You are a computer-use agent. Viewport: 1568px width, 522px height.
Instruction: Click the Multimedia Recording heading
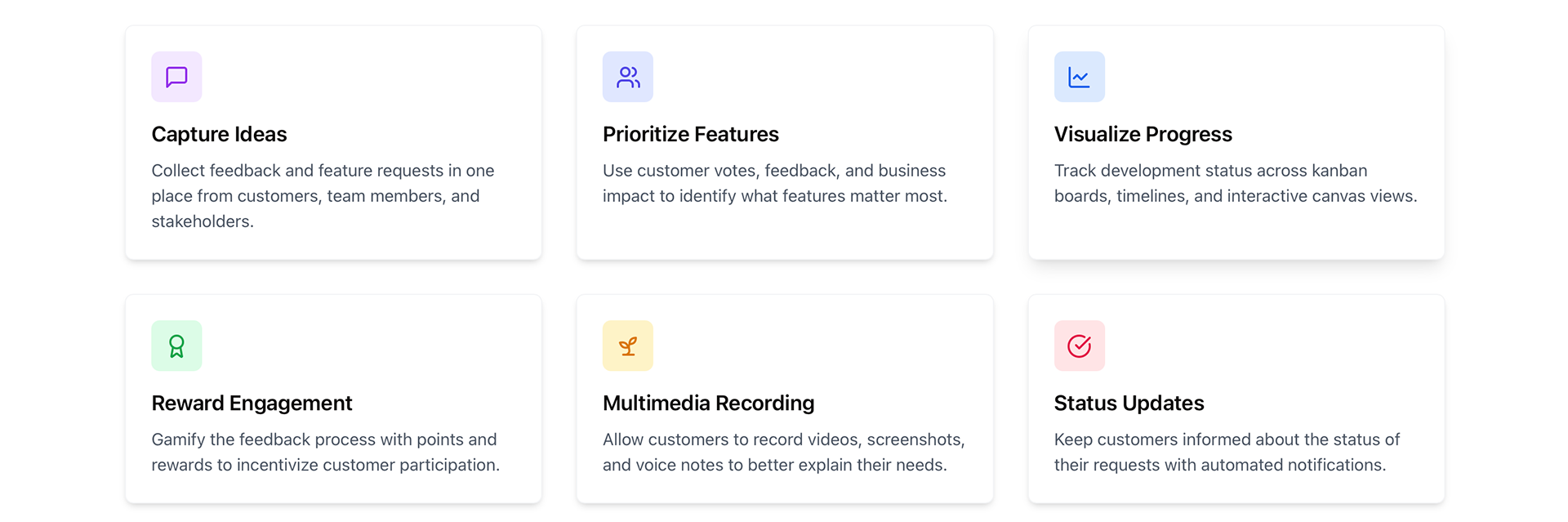tap(708, 403)
